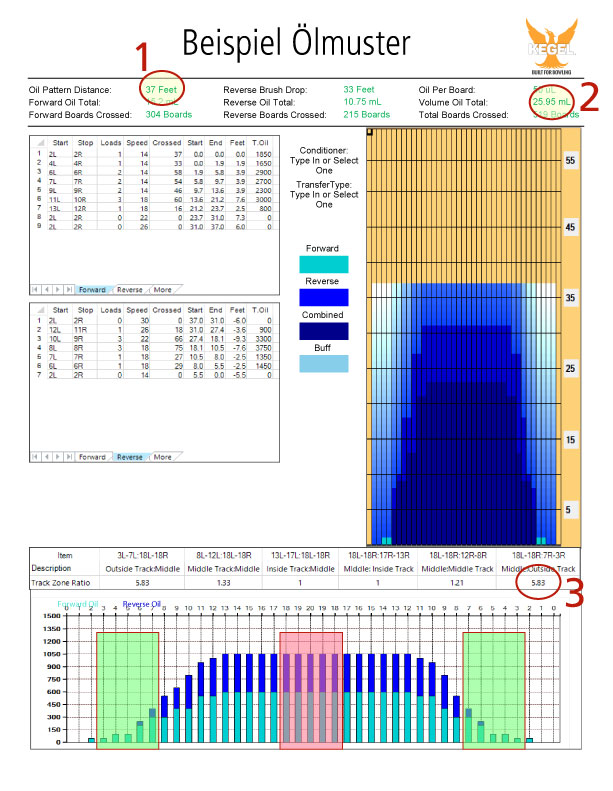
Task: Click the lane distance marker '55'
Action: [570, 160]
